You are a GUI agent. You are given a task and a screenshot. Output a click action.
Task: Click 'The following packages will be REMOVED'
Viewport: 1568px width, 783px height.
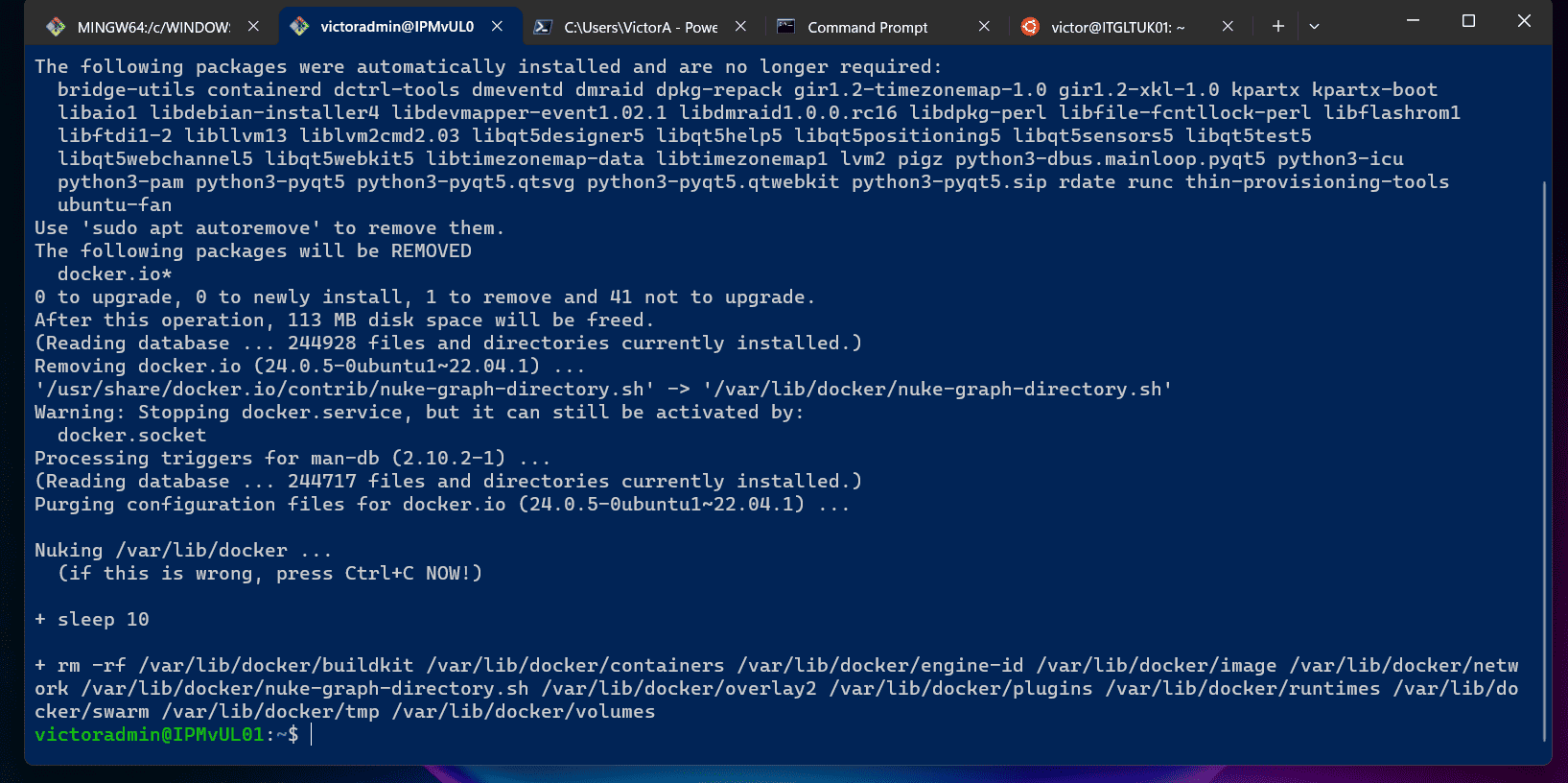click(253, 250)
